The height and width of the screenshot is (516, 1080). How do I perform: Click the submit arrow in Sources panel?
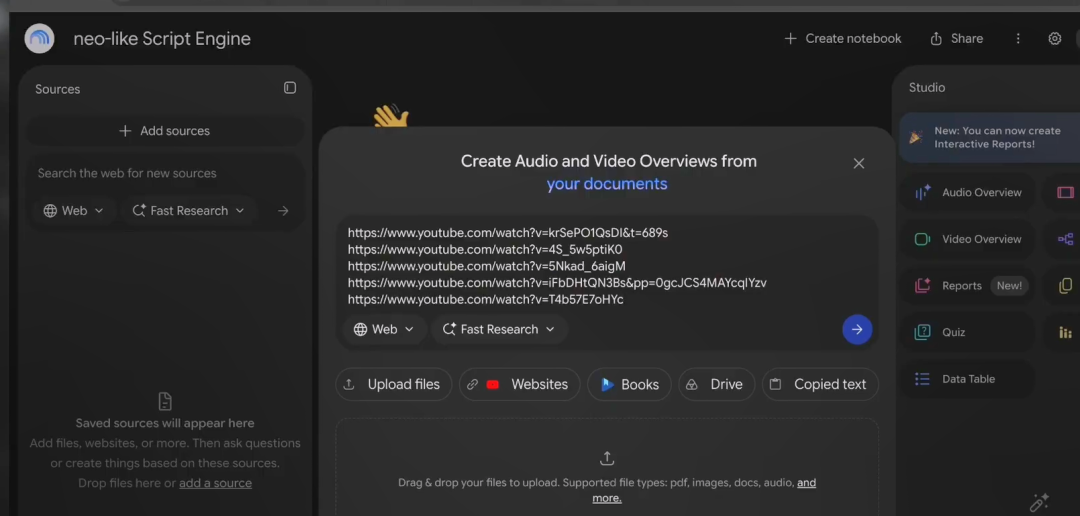283,211
